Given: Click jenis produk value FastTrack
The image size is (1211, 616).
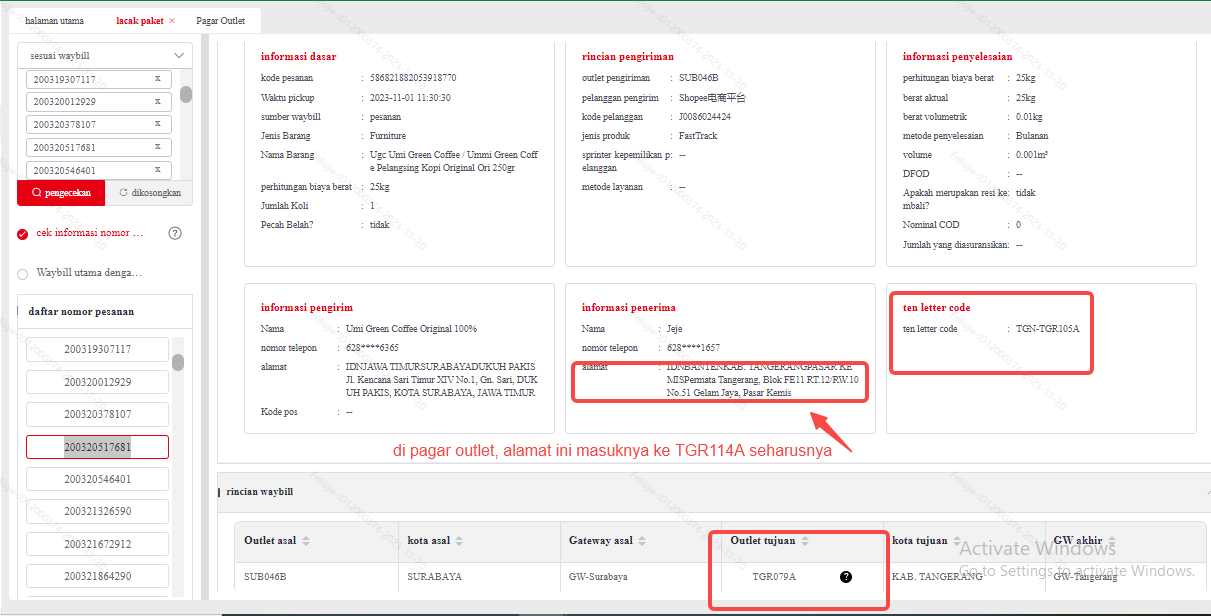Looking at the screenshot, I should (698, 136).
